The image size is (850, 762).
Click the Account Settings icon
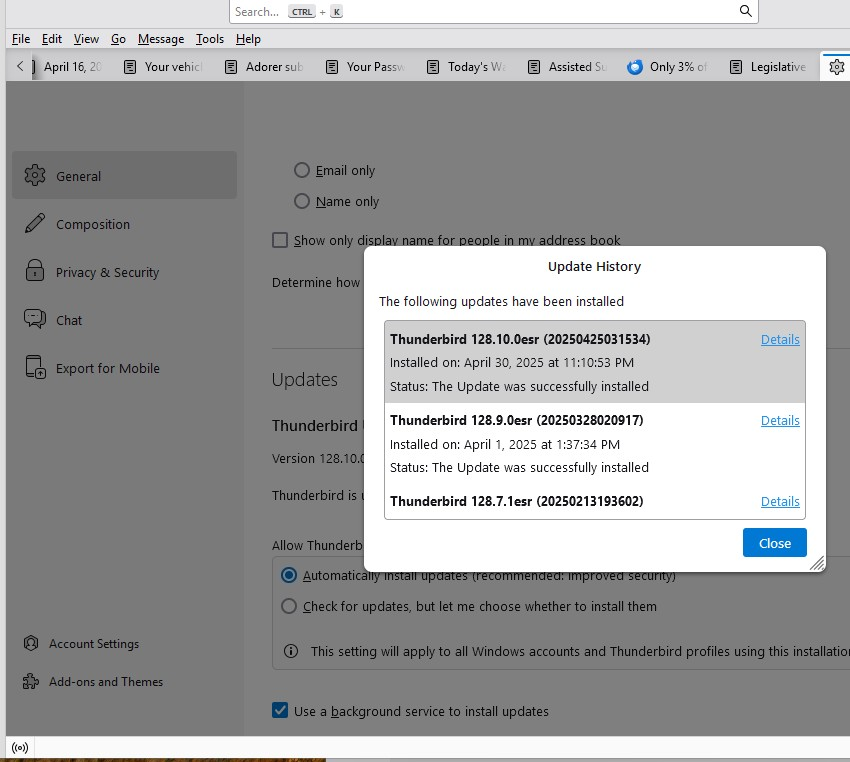click(31, 643)
